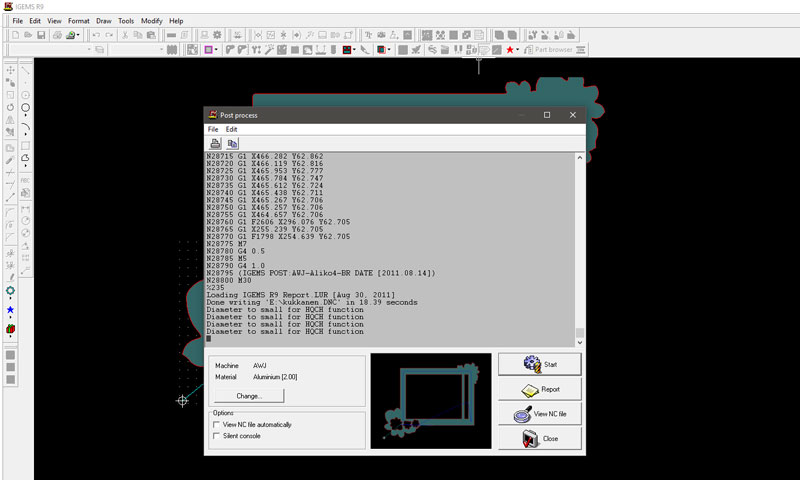
Task: Open the Modify menu
Action: point(152,21)
